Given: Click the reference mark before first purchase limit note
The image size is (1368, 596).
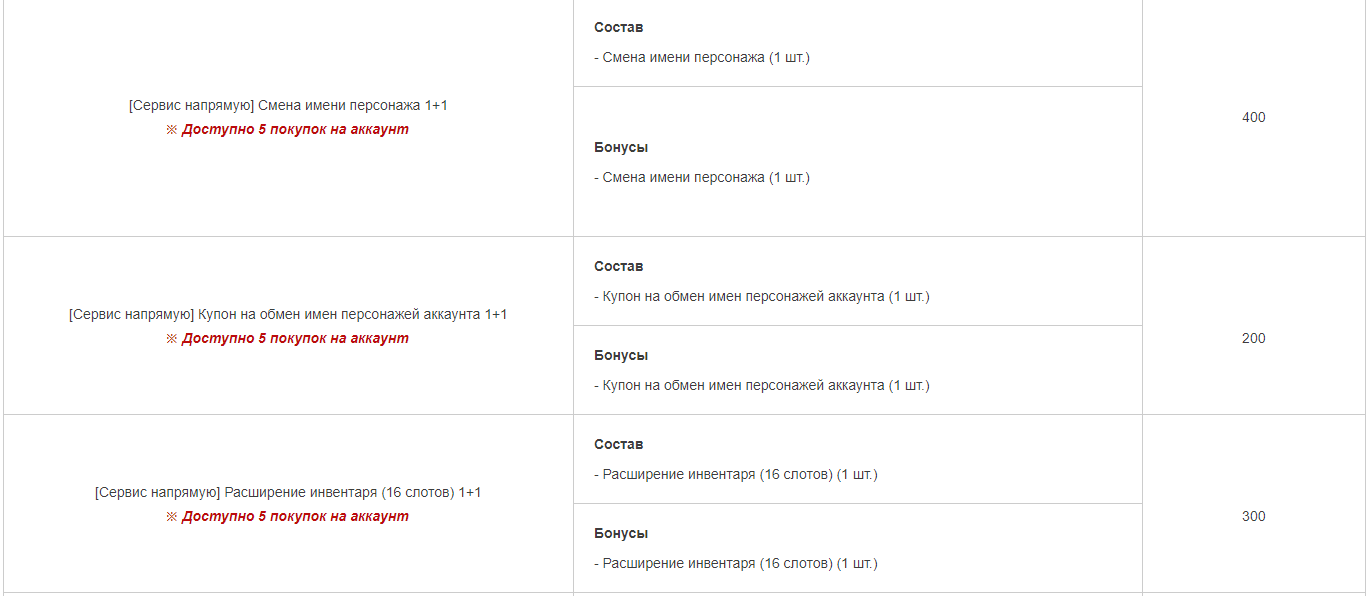Looking at the screenshot, I should pos(171,130).
